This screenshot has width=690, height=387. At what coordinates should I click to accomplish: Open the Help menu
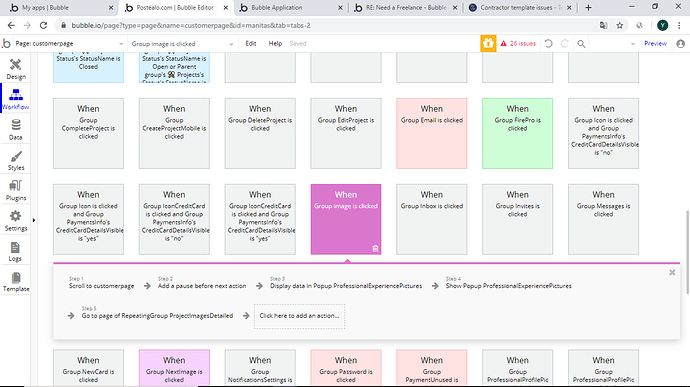pos(275,43)
